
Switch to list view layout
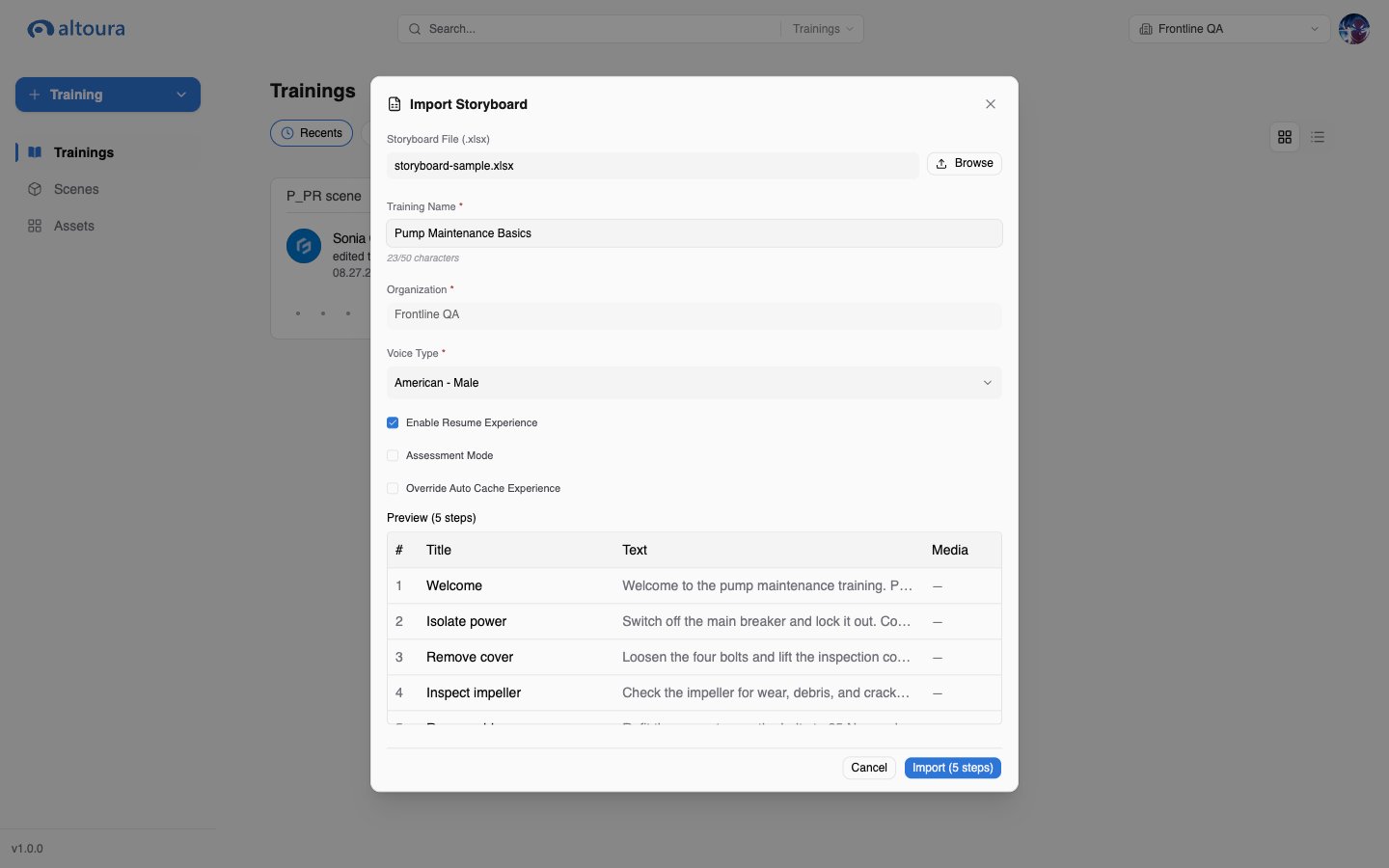[1318, 137]
